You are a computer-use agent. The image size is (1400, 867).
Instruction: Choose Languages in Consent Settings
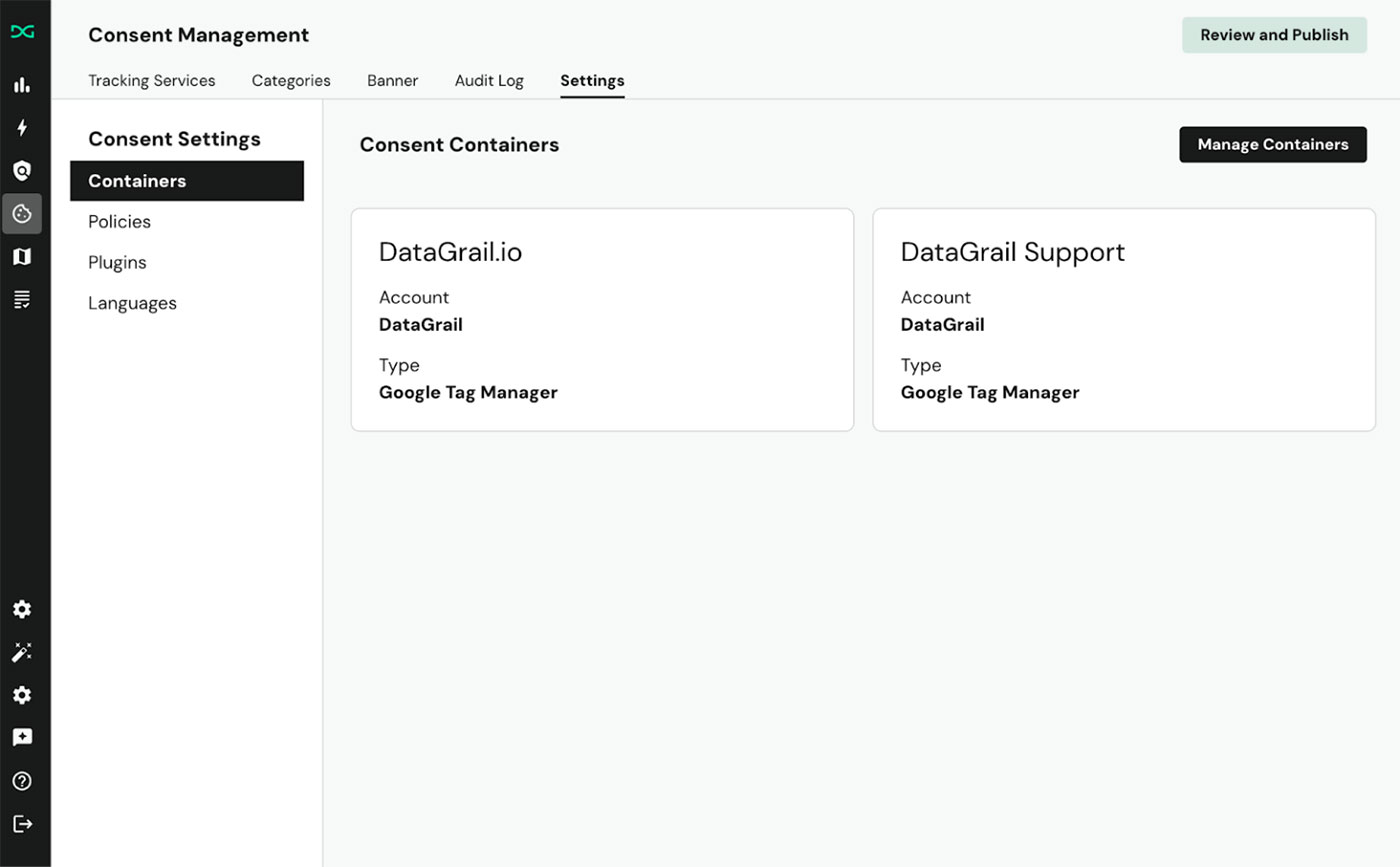(x=132, y=304)
